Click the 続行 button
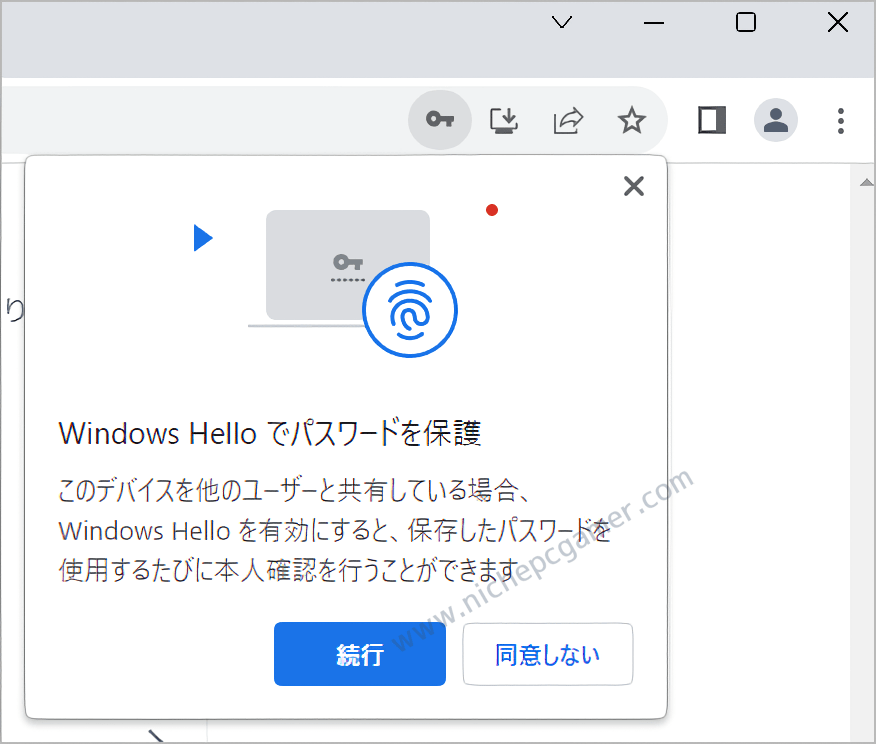 [360, 654]
